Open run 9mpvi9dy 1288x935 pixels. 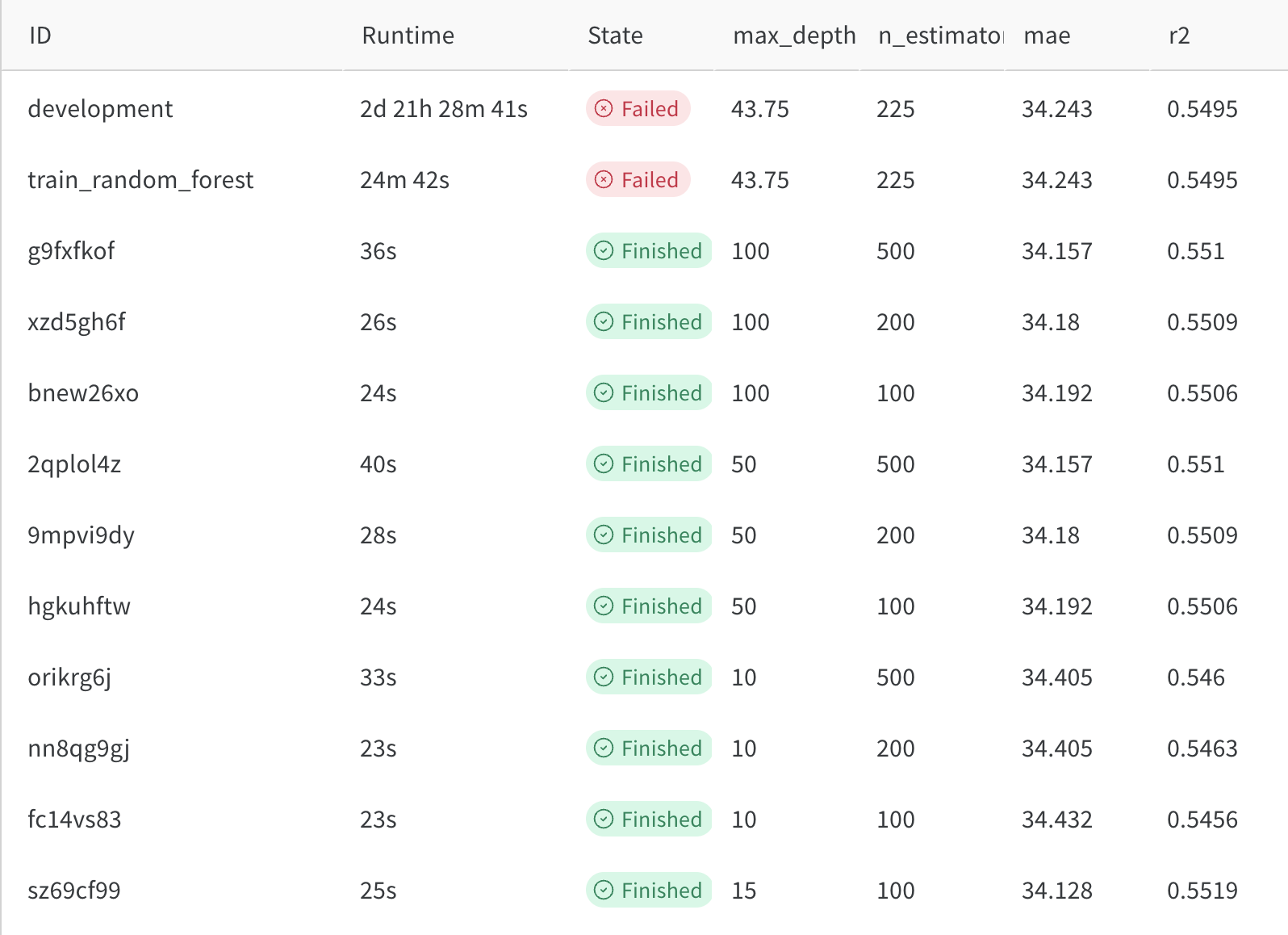pos(81,535)
